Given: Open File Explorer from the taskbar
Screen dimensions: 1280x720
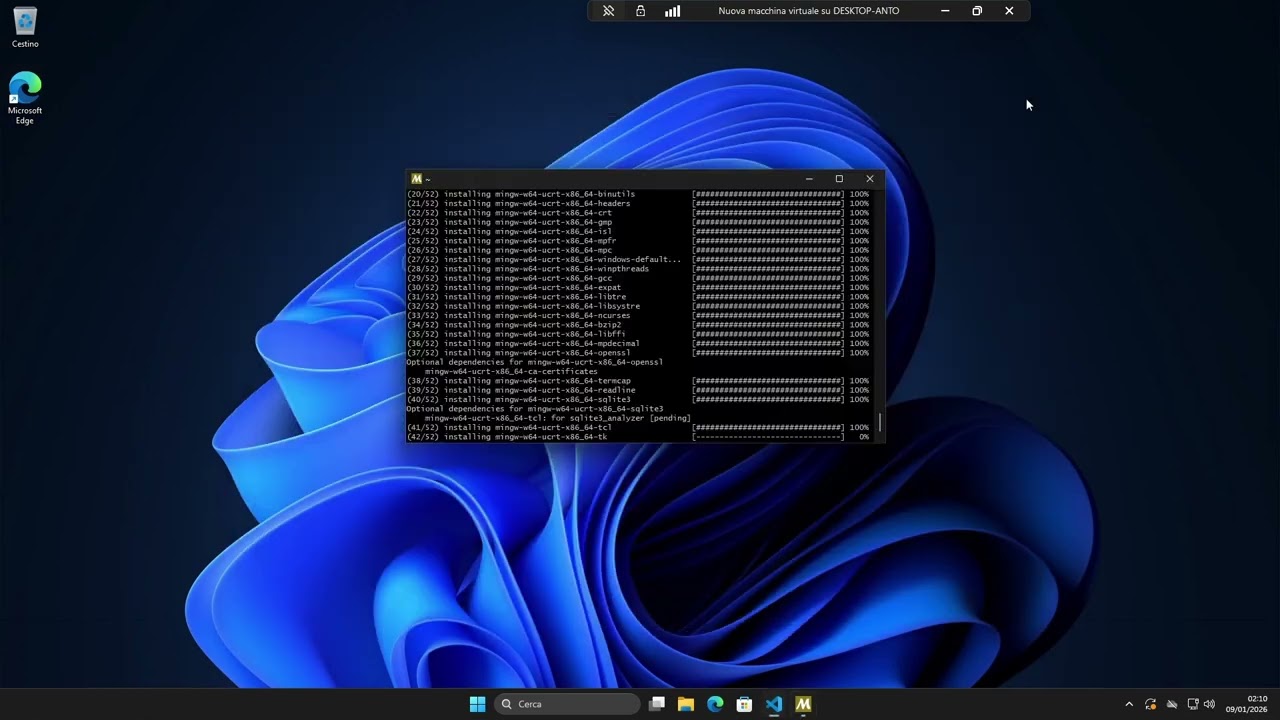Looking at the screenshot, I should tap(686, 704).
